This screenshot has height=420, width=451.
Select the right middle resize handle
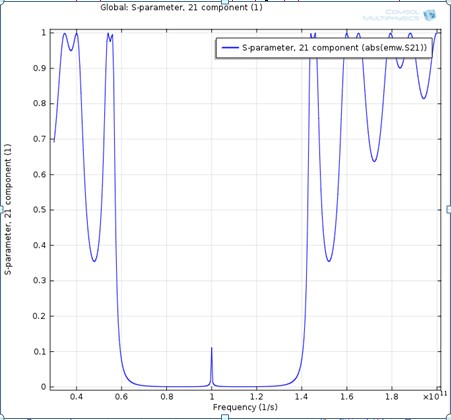tap(449, 209)
